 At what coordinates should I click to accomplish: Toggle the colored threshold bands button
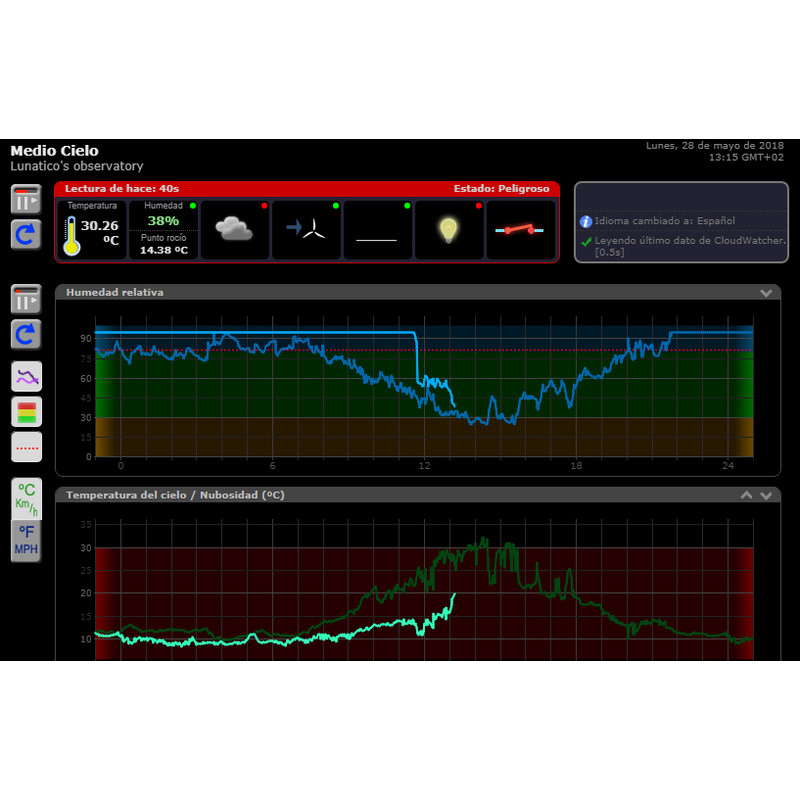point(26,411)
